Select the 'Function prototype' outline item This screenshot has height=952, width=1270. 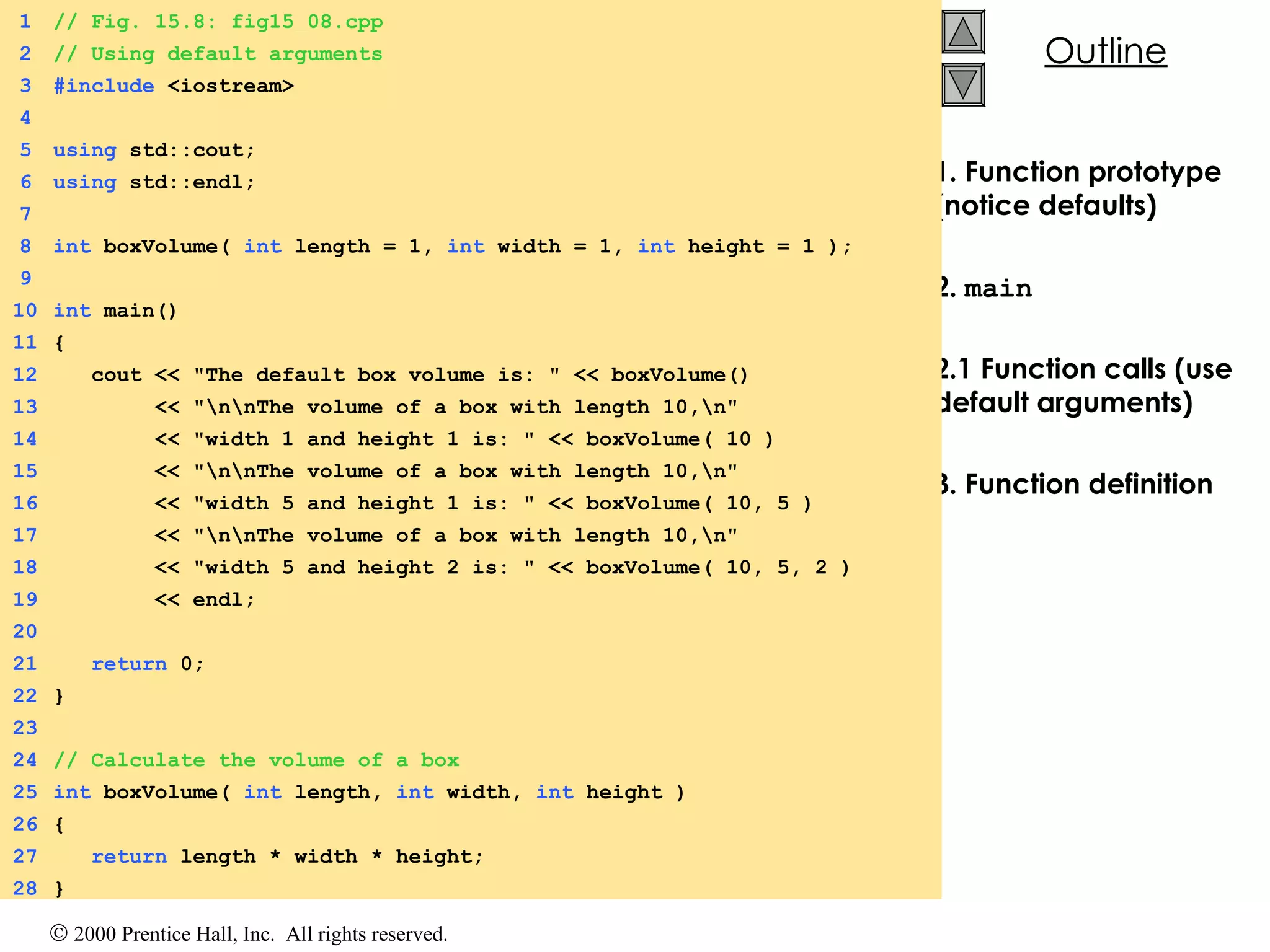1081,172
